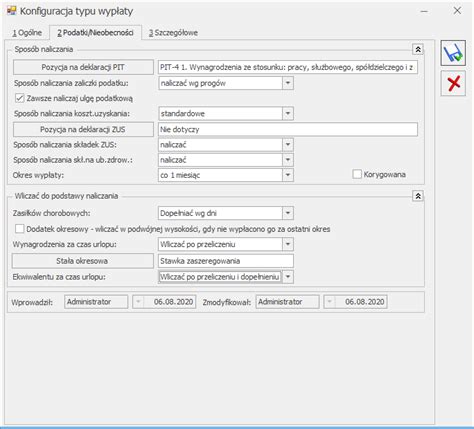Enable Dodatek okresowy double amount checkbox
The image size is (474, 429).
tap(20, 229)
